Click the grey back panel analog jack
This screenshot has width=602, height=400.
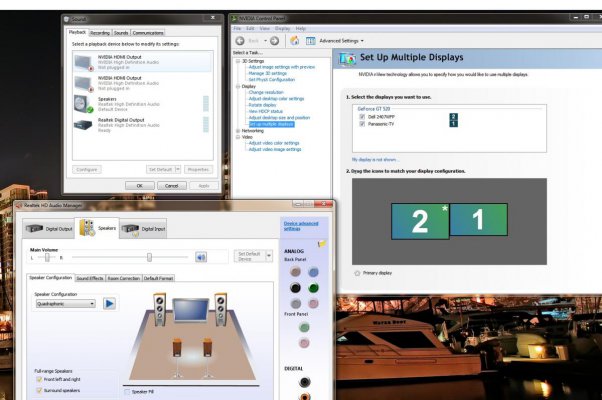click(x=295, y=303)
